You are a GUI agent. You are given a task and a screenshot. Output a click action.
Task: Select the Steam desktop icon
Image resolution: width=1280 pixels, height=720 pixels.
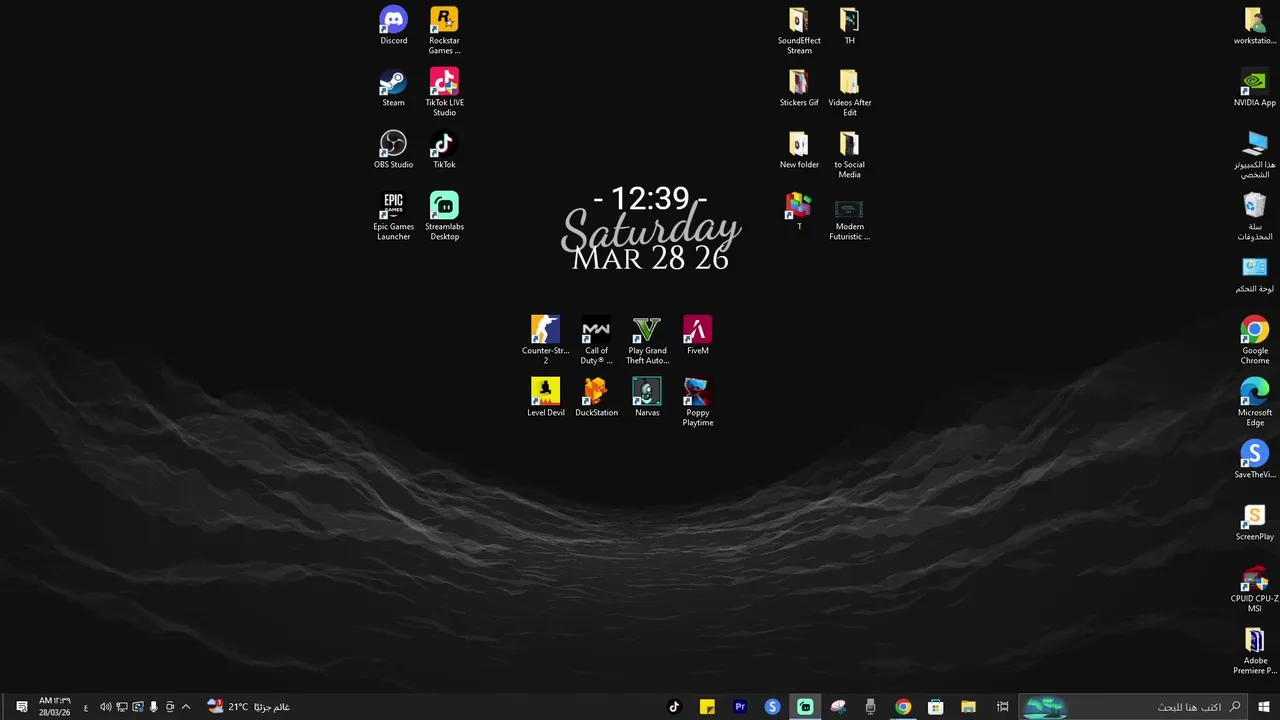393,88
